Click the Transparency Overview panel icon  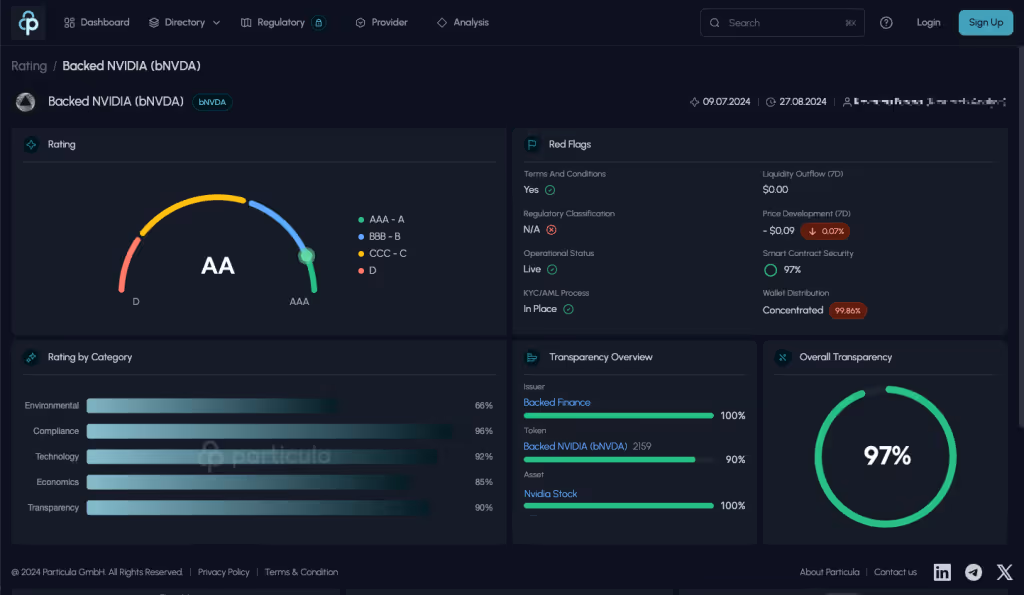(x=533, y=357)
